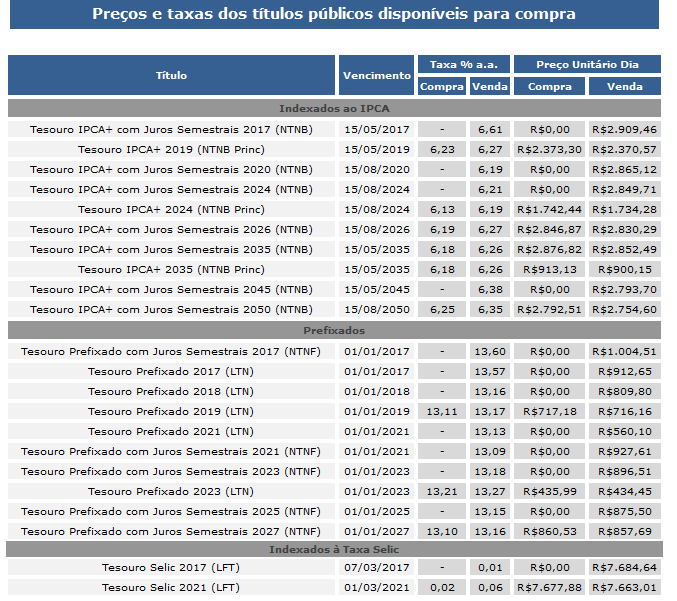Click the 13,09 sale rate

(490, 451)
